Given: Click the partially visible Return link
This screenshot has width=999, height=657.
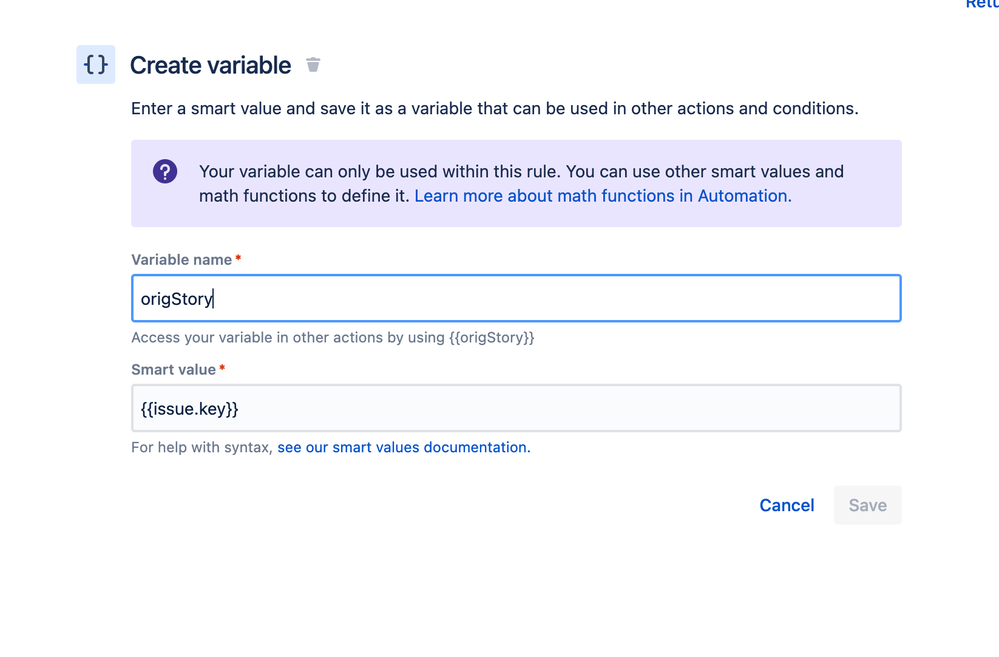Looking at the screenshot, I should [982, 4].
